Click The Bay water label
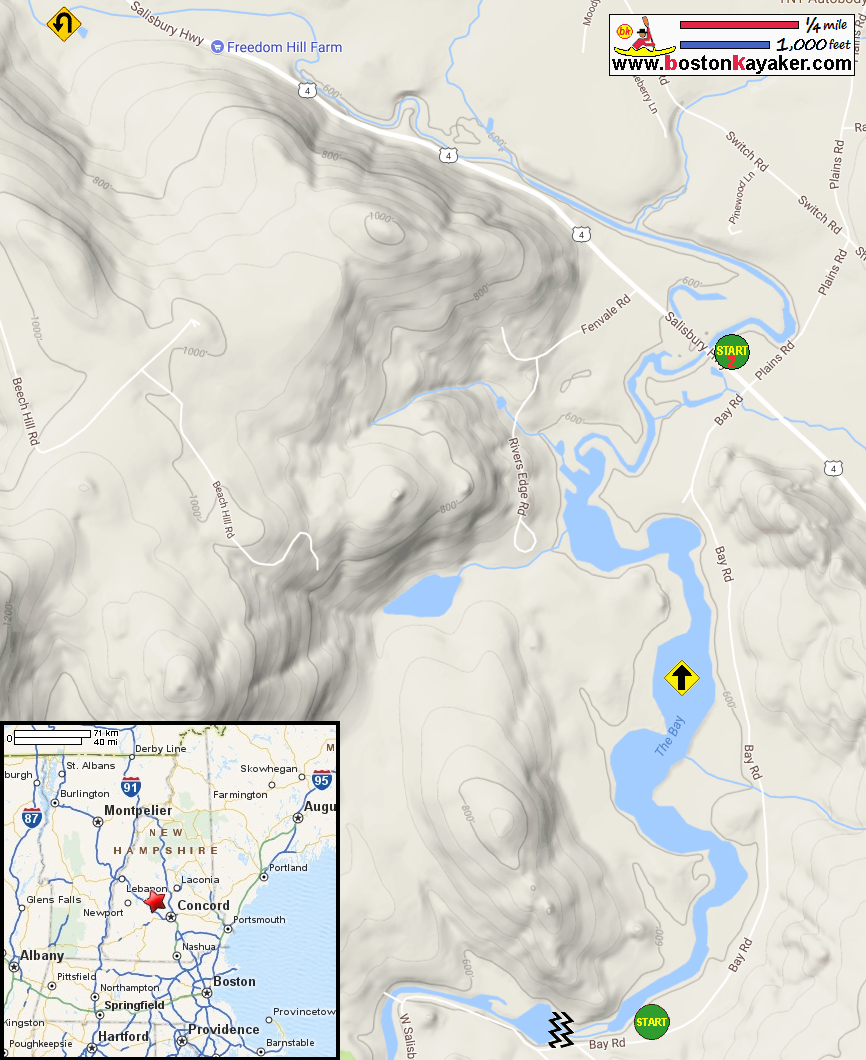This screenshot has width=866, height=1060. pyautogui.click(x=670, y=736)
